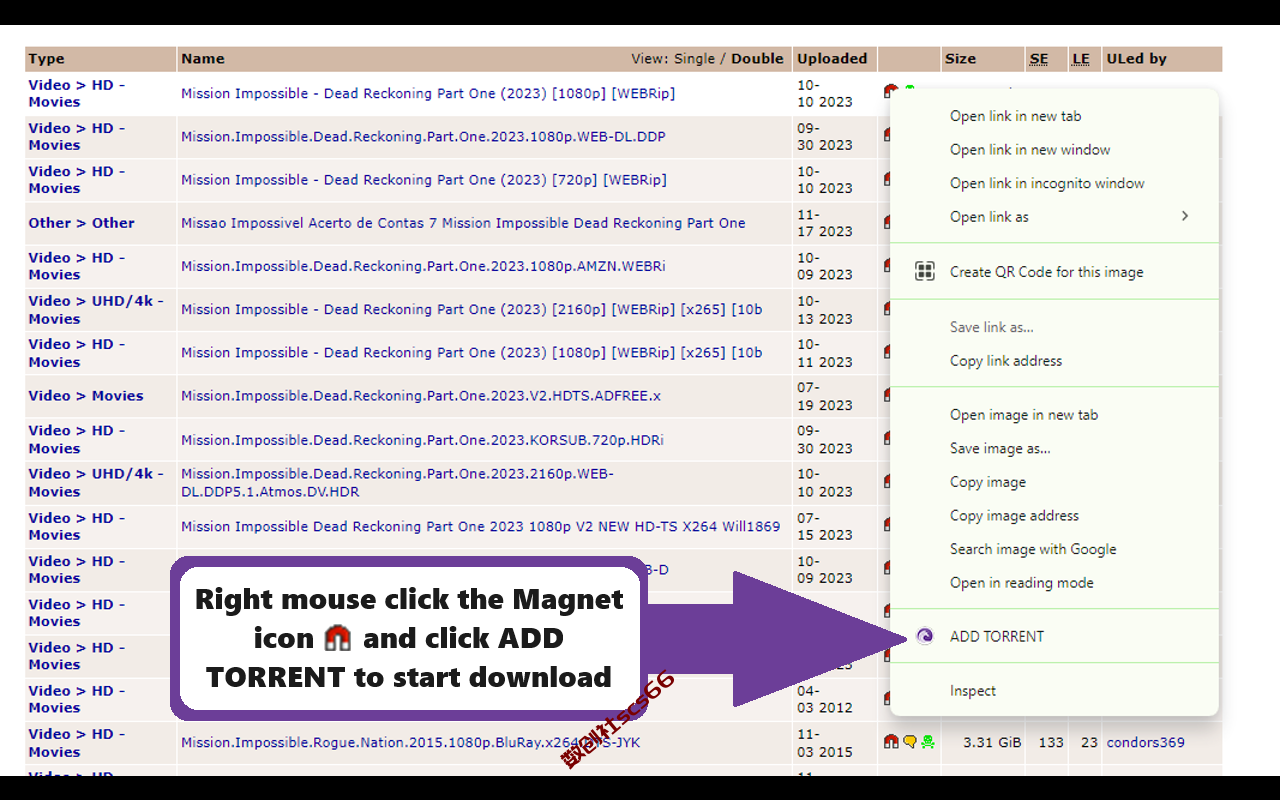Open Missao Impossivel Acerto de Contas link

pyautogui.click(x=463, y=223)
